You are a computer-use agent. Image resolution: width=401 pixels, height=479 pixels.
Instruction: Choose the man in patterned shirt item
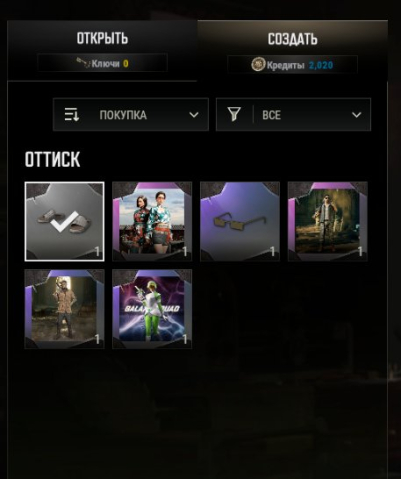tap(64, 309)
